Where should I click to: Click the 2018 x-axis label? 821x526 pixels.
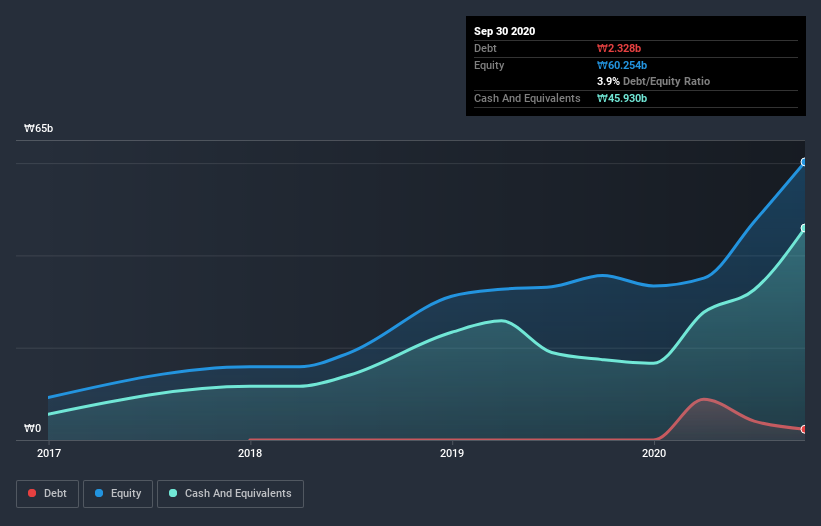(x=250, y=453)
